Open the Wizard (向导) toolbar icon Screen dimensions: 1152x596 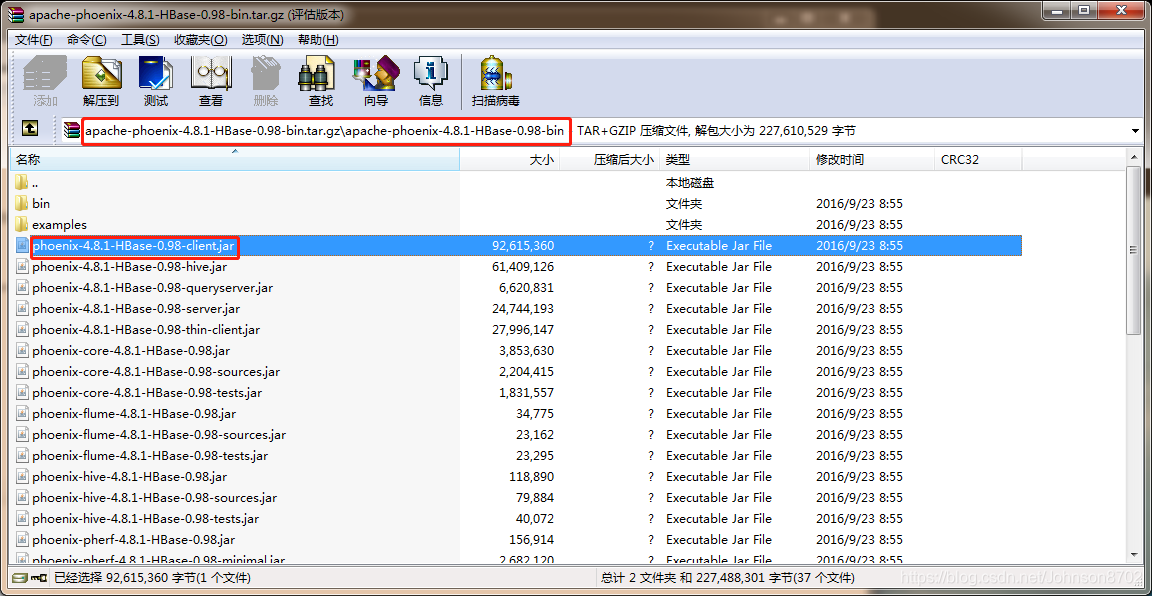pos(376,73)
